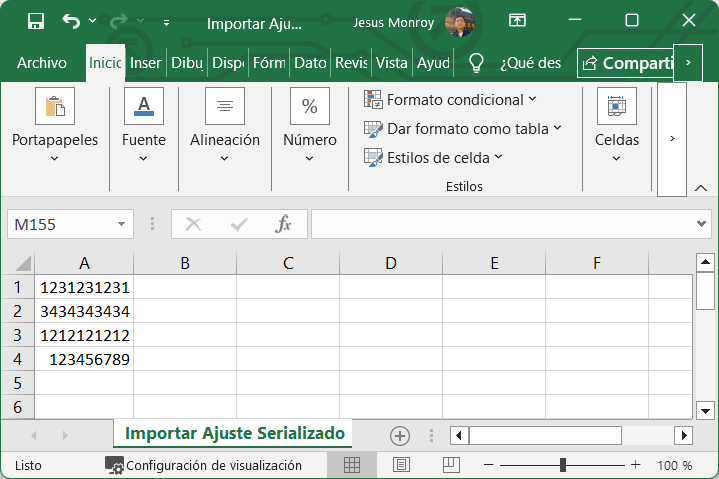Open the Quick Access Toolbar customize arrow
Image resolution: width=719 pixels, height=479 pixels.
tap(166, 22)
